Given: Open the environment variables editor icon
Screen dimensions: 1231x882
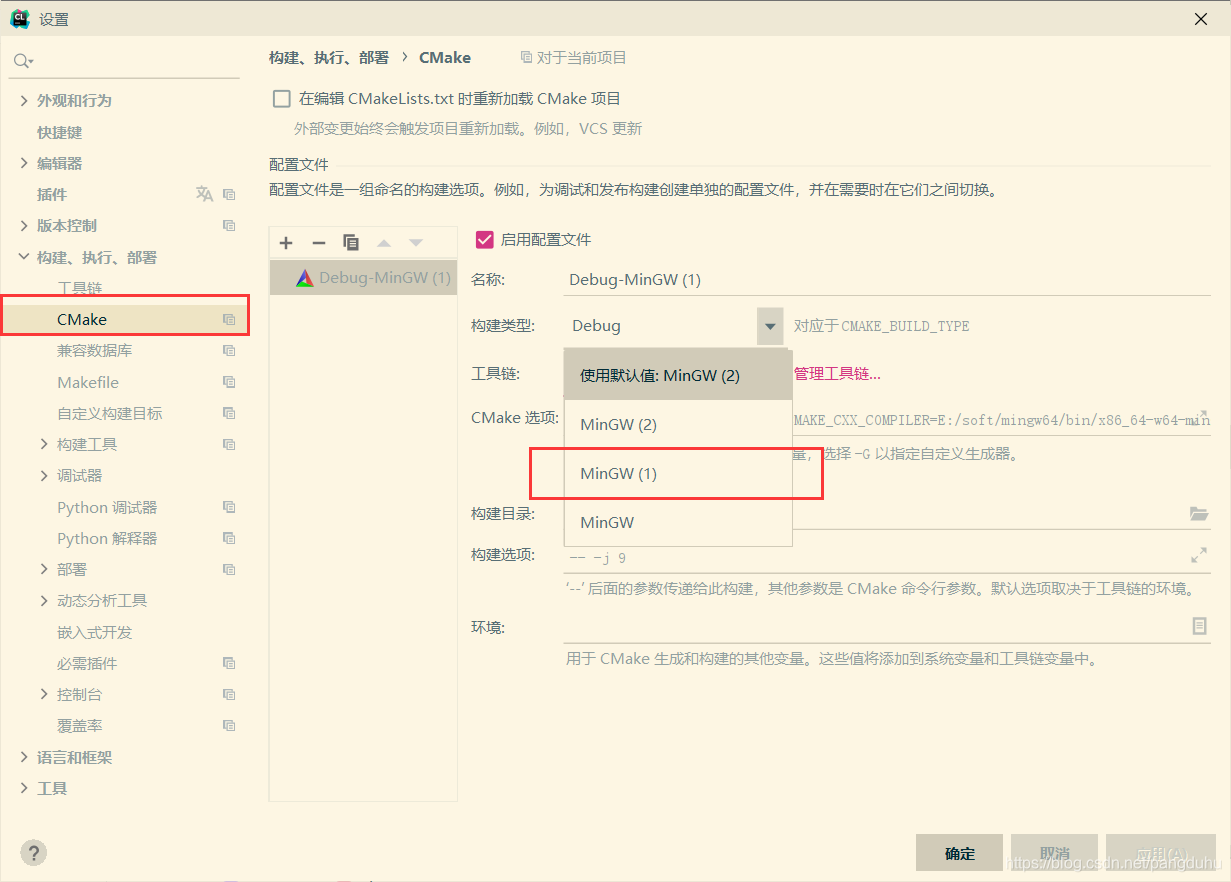Looking at the screenshot, I should pos(1199,626).
